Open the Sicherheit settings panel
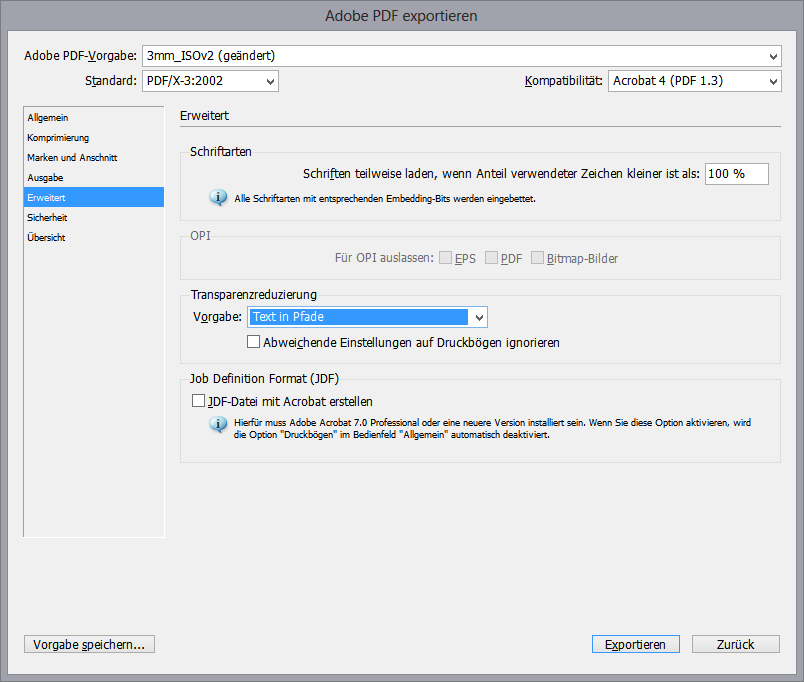 48,218
